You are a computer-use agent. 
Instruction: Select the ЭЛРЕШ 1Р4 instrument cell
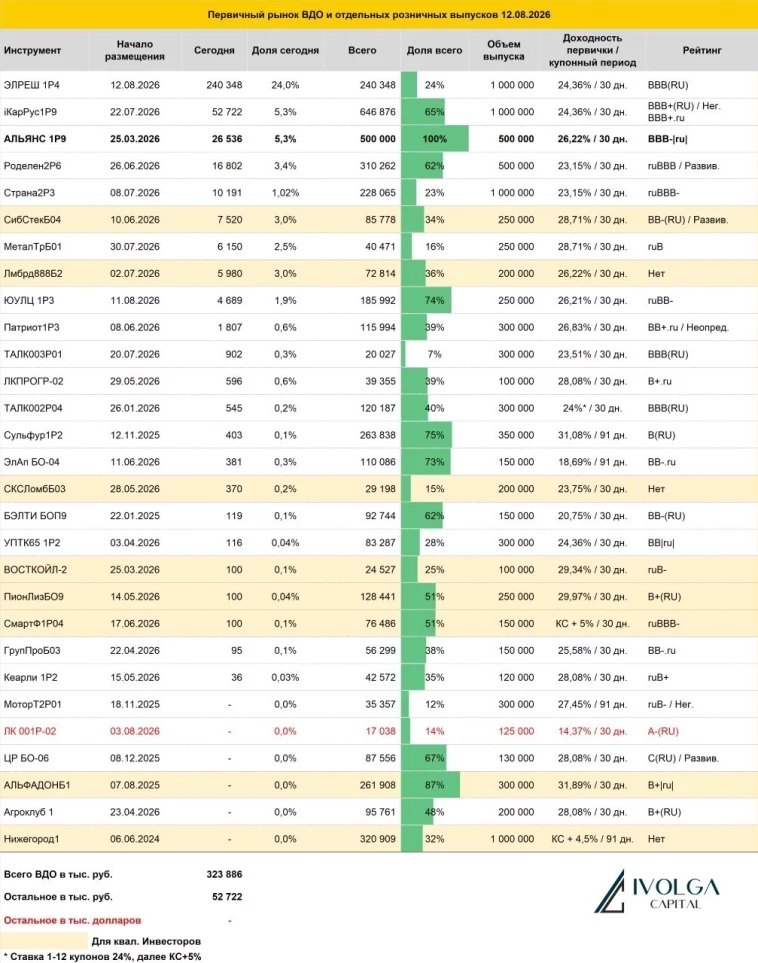[32, 85]
